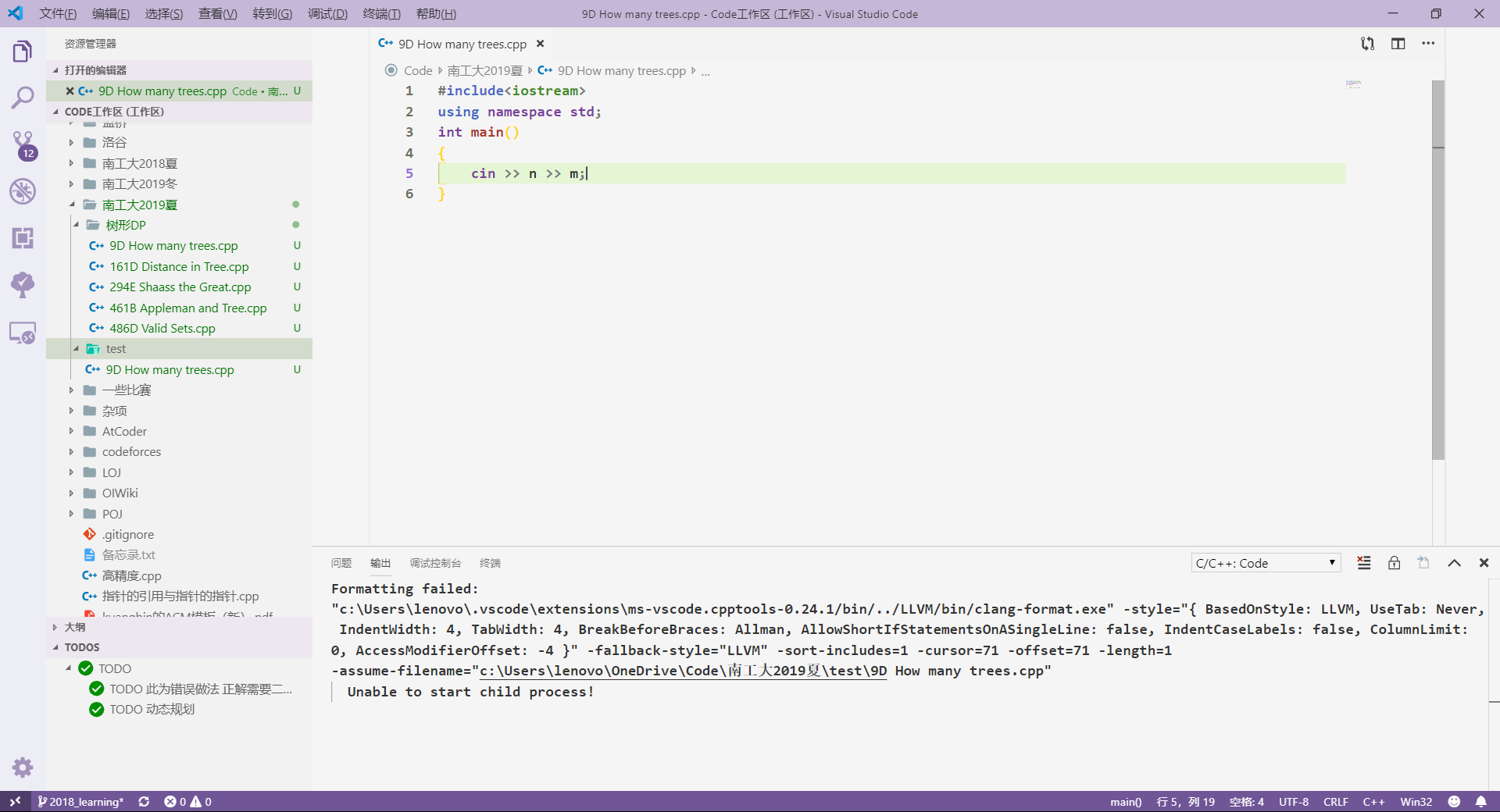Open notifications bell in status bar
The image size is (1500, 812).
(x=1480, y=802)
